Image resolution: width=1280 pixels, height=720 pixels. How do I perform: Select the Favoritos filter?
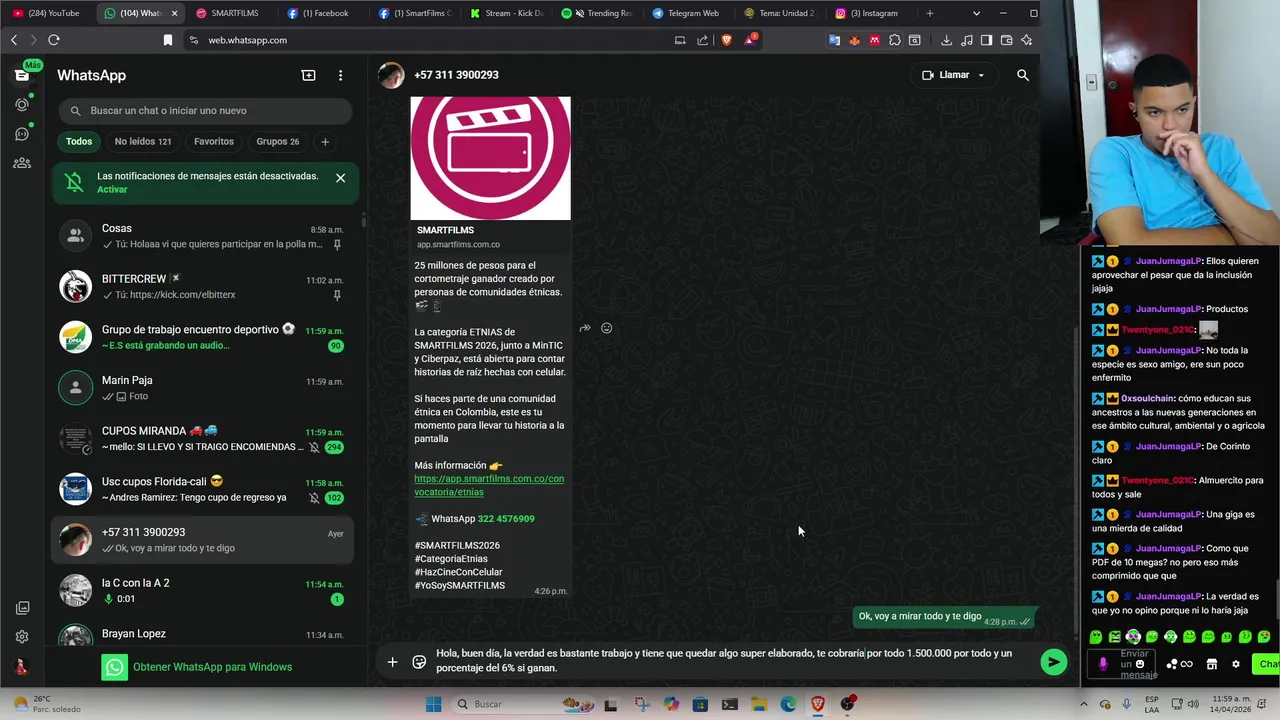213,142
